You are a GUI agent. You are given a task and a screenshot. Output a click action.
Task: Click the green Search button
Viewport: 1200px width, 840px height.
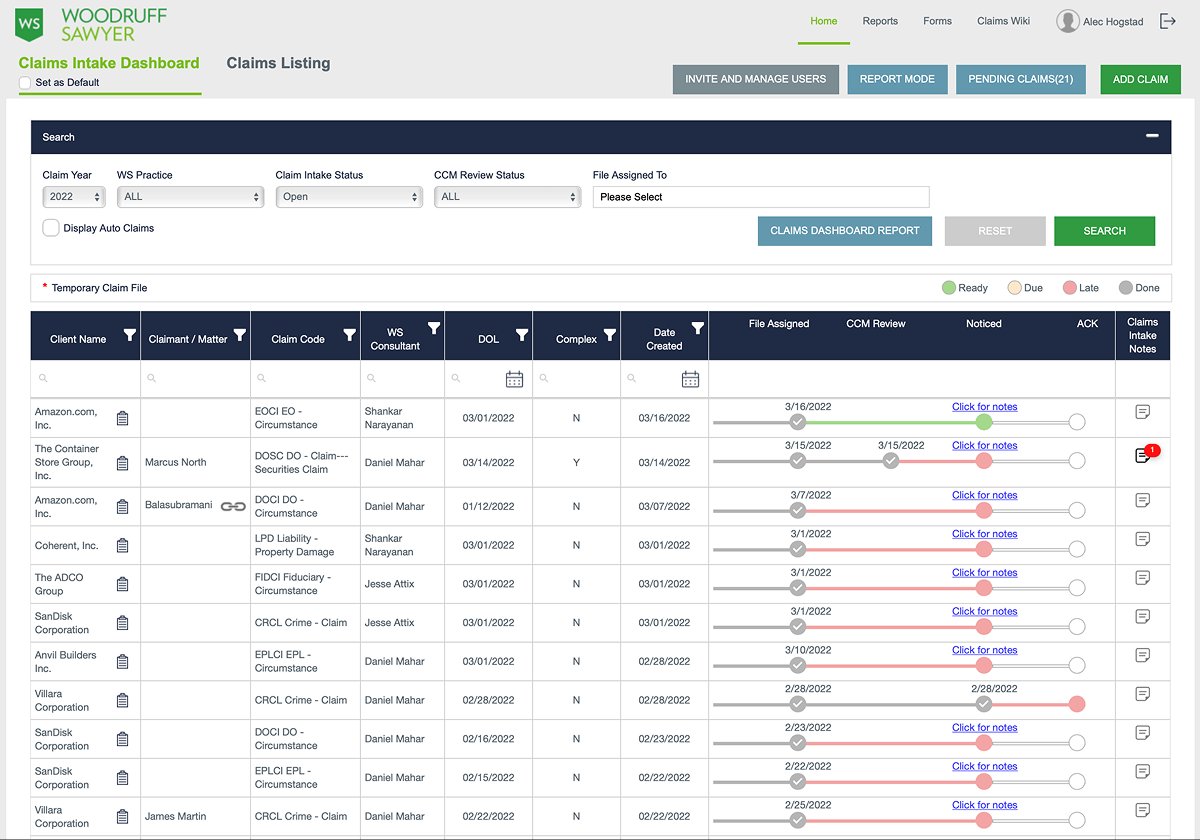[x=1104, y=231]
